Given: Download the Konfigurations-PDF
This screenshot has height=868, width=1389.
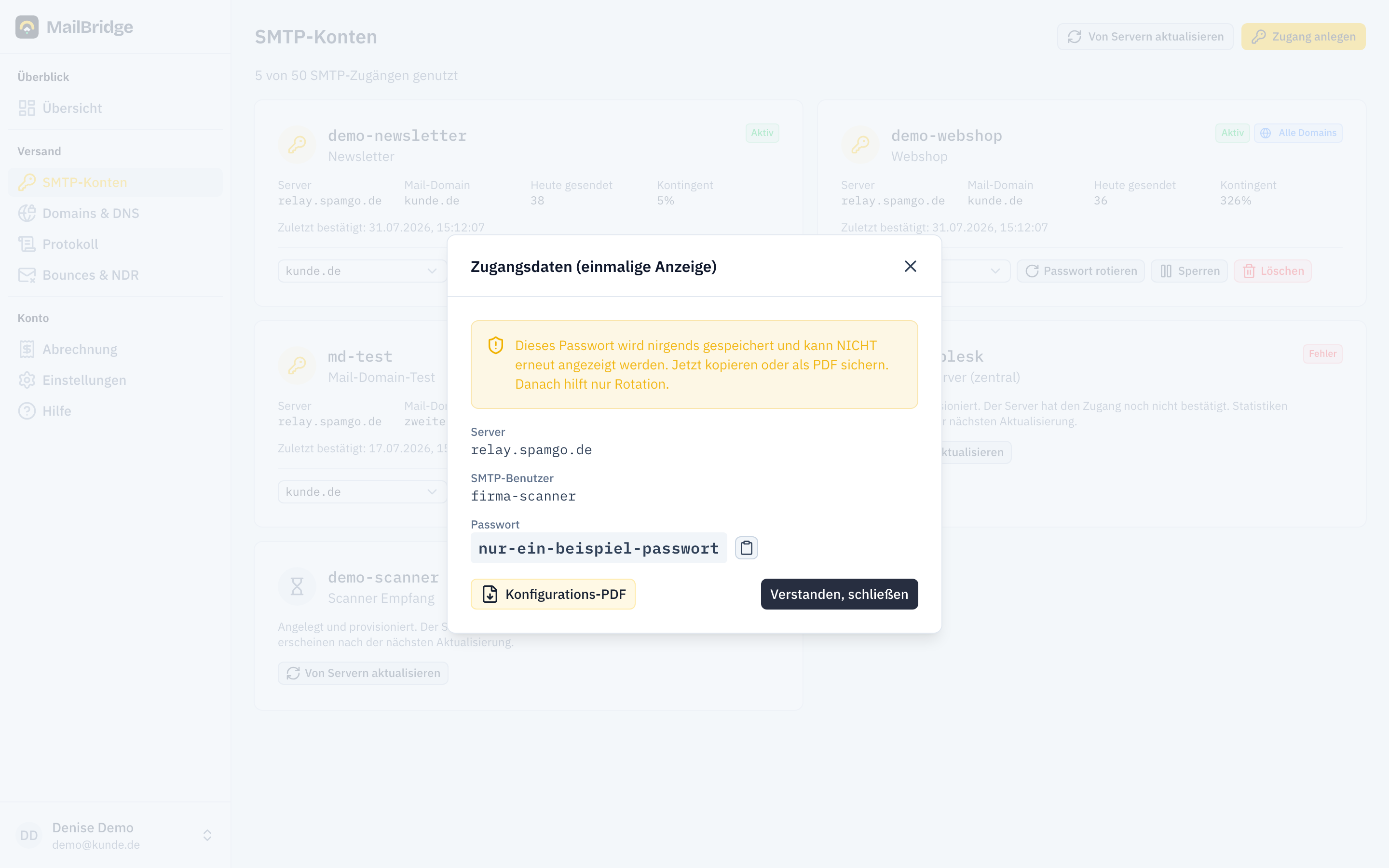Looking at the screenshot, I should [x=553, y=594].
